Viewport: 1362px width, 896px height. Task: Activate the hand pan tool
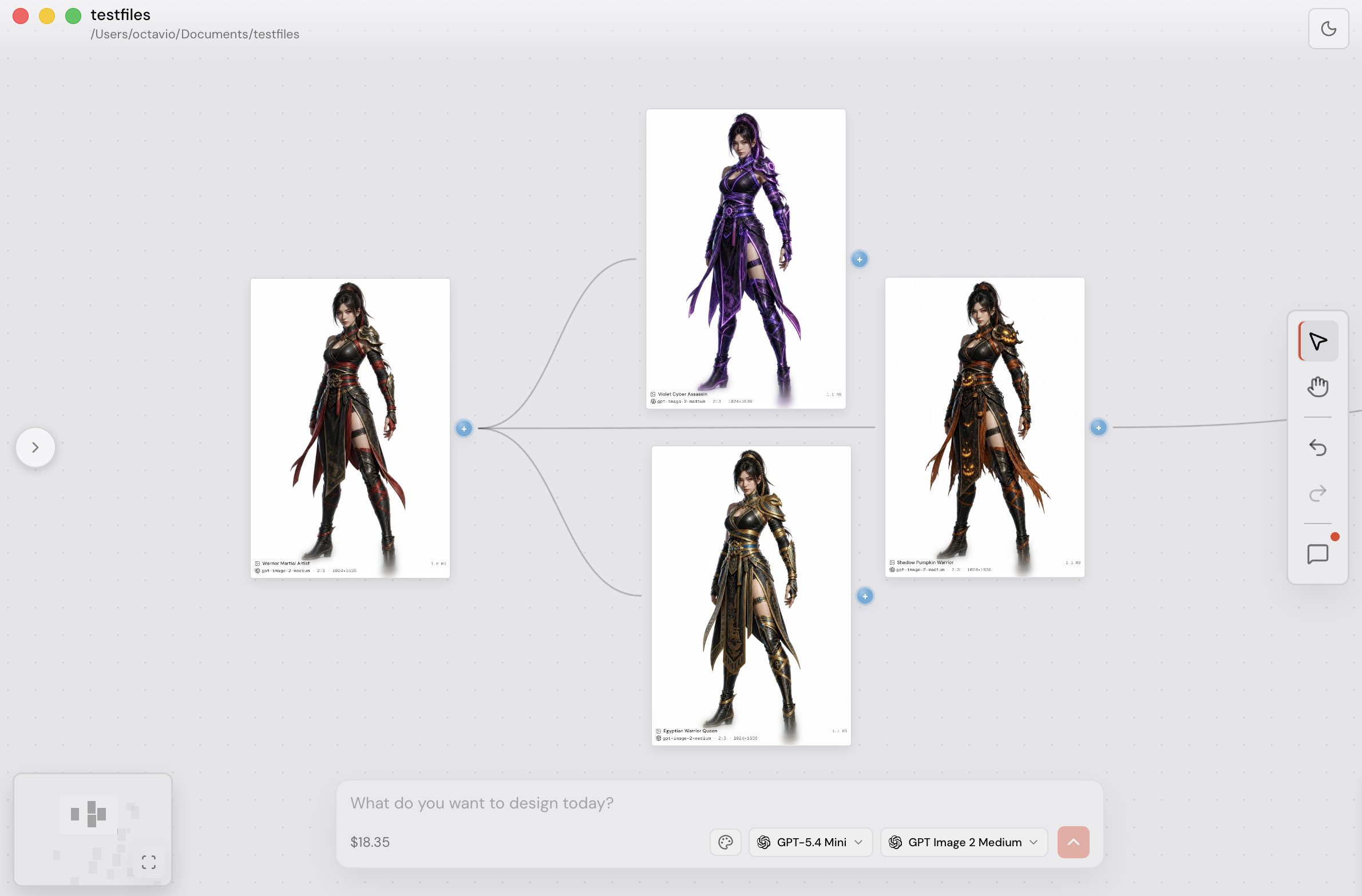pos(1318,387)
